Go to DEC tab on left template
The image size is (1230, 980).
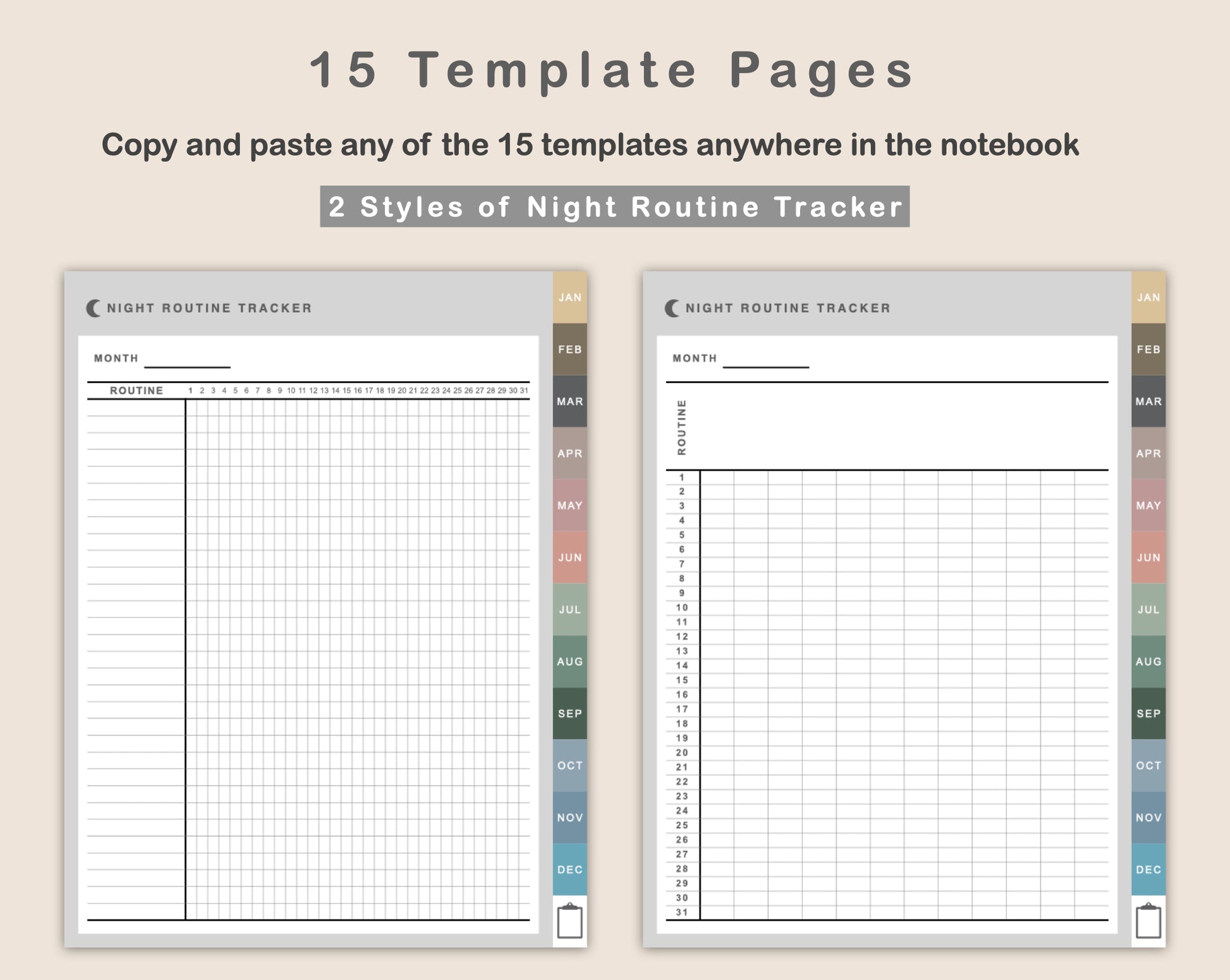click(569, 869)
